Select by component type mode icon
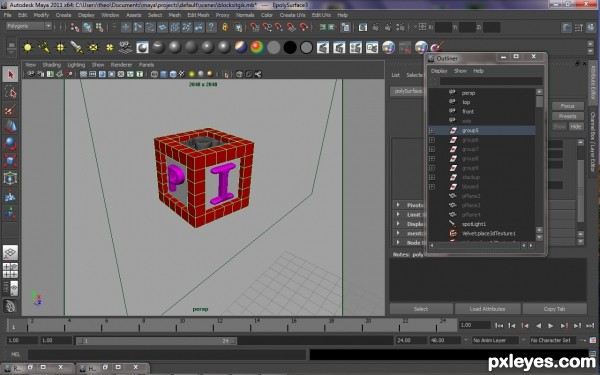The height and width of the screenshot is (375, 600). click(99, 27)
